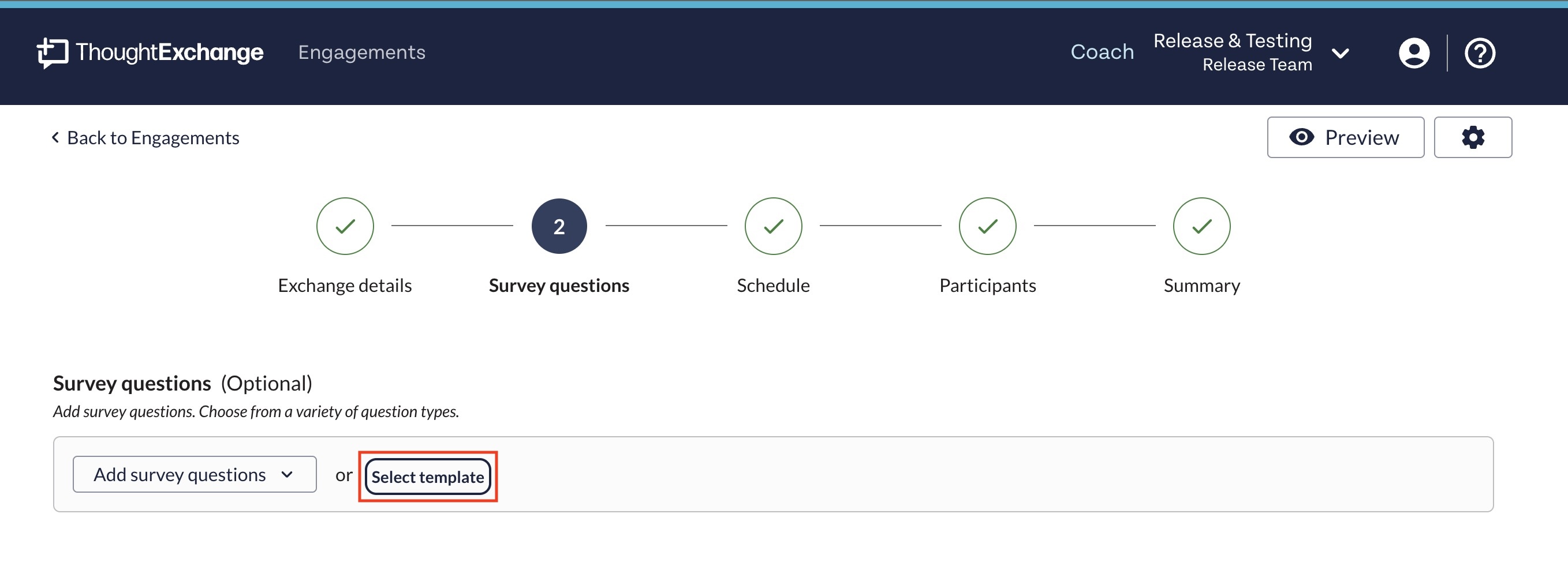Go Back to Engagements link
The width and height of the screenshot is (1568, 585).
coord(145,138)
